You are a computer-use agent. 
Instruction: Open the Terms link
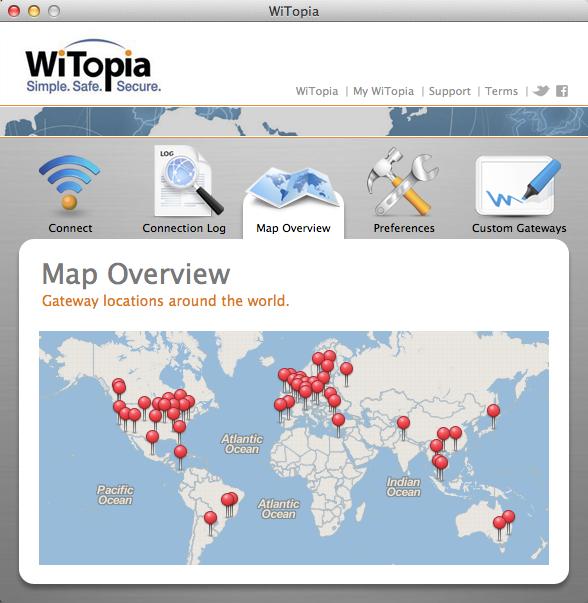pos(501,91)
